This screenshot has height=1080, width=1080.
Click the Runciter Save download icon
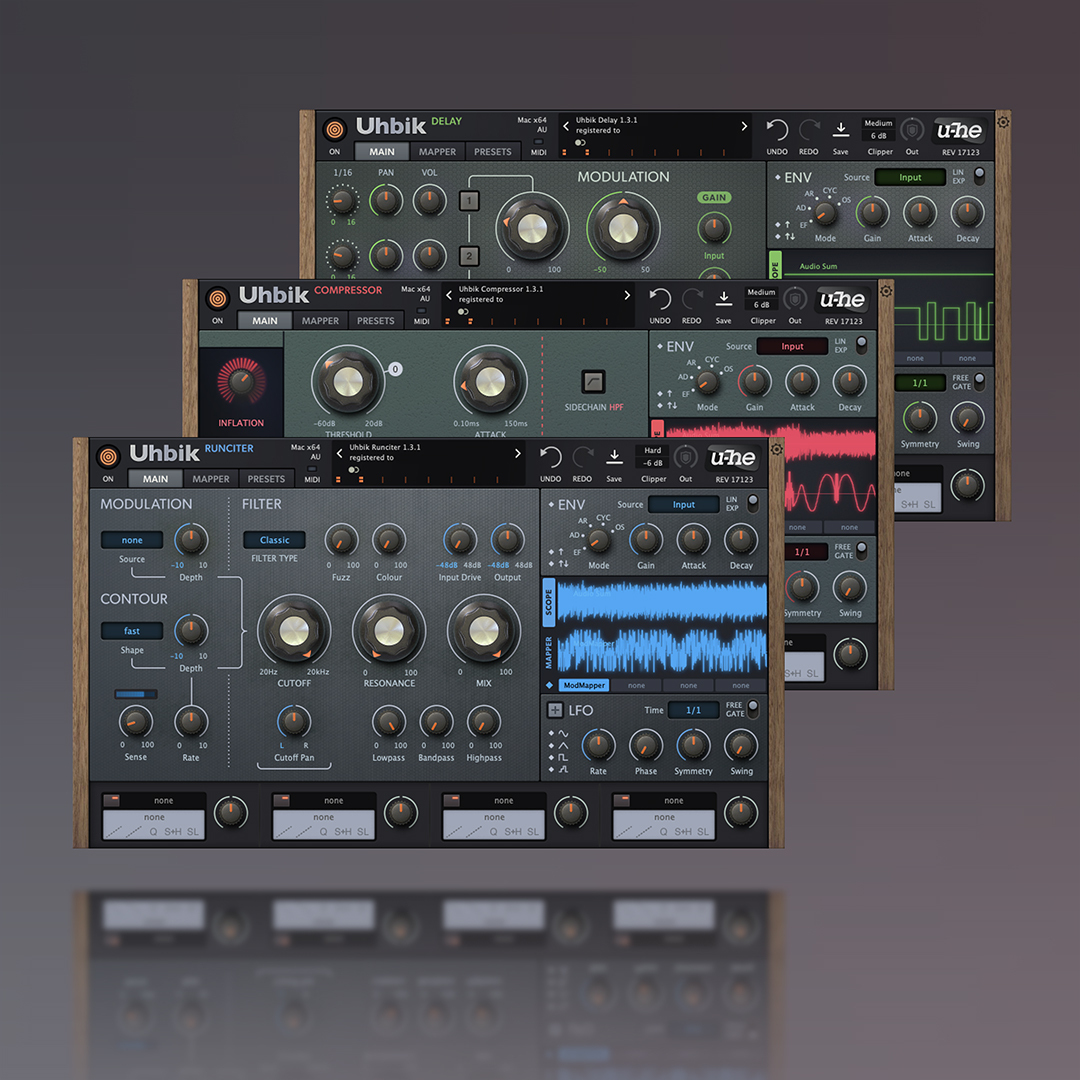614,457
